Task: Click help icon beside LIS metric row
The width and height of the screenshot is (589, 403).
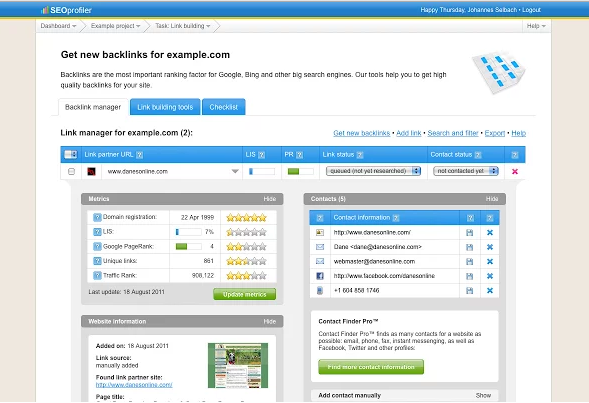Action: pos(97,232)
